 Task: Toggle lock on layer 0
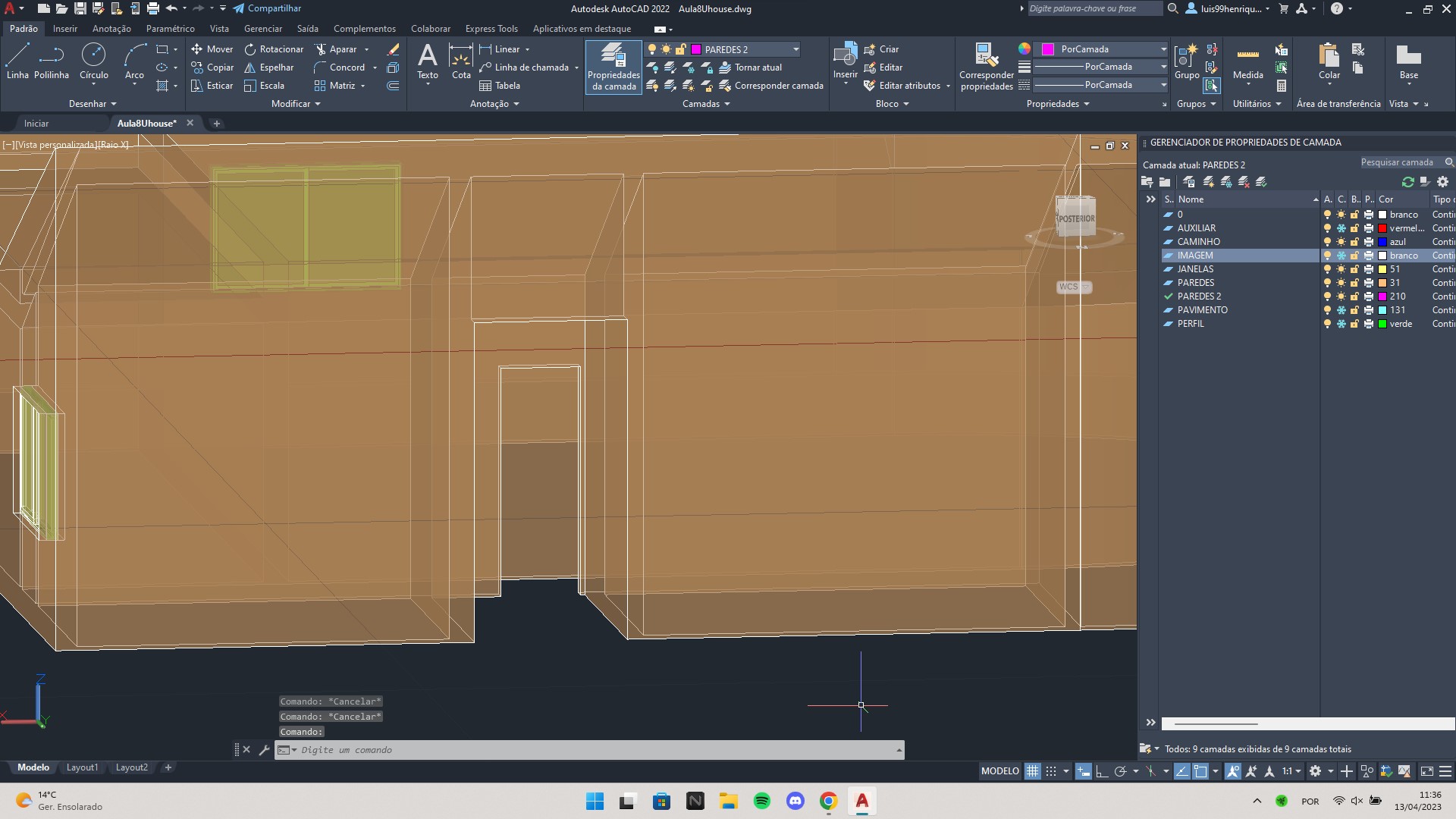pyautogui.click(x=1354, y=215)
